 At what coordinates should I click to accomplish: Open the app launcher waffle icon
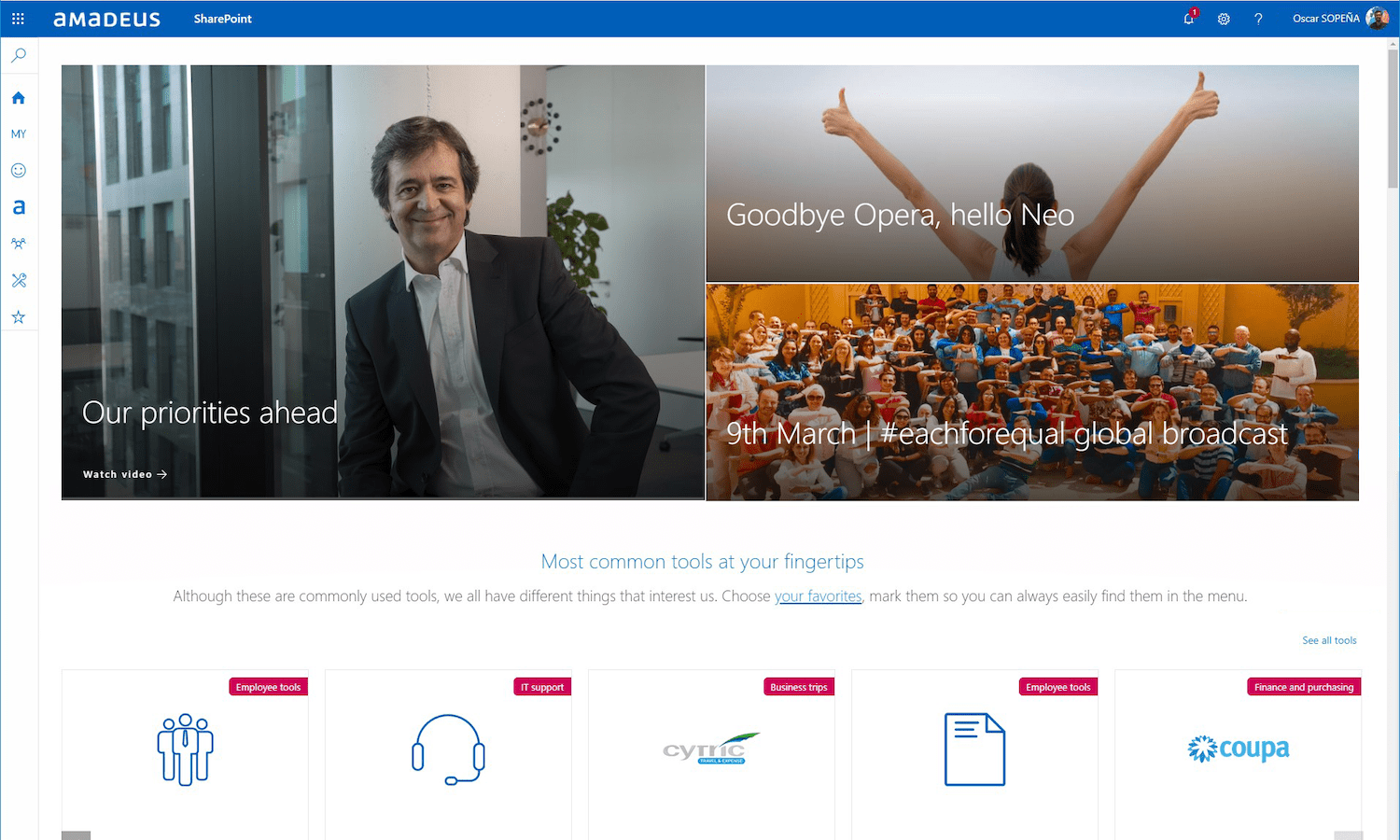[18, 19]
